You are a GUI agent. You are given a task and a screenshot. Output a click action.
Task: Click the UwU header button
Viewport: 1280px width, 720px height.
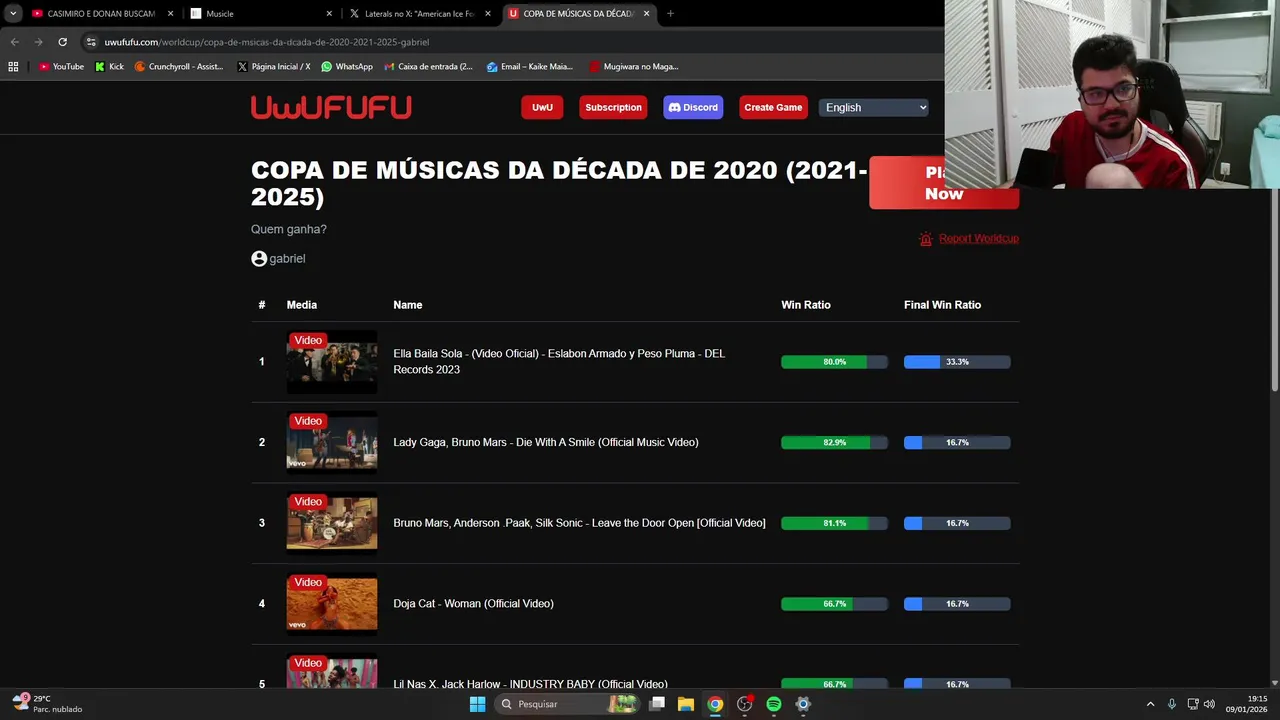(542, 107)
